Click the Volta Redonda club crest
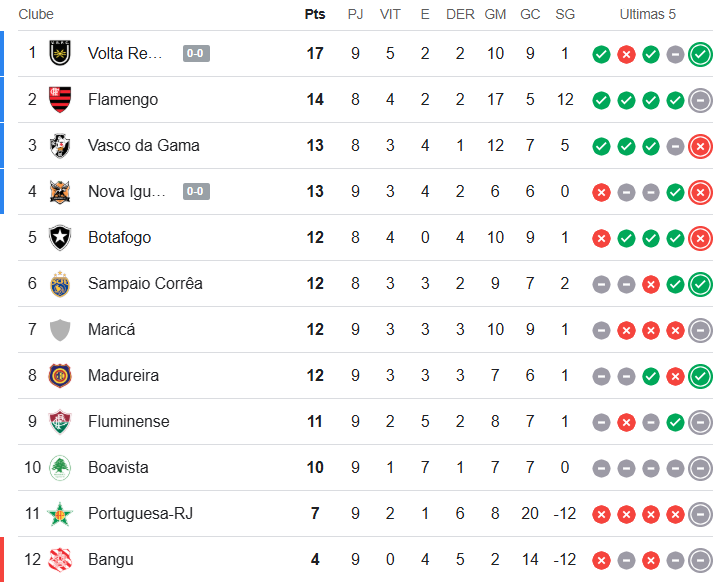The height and width of the screenshot is (582, 728). [x=61, y=53]
